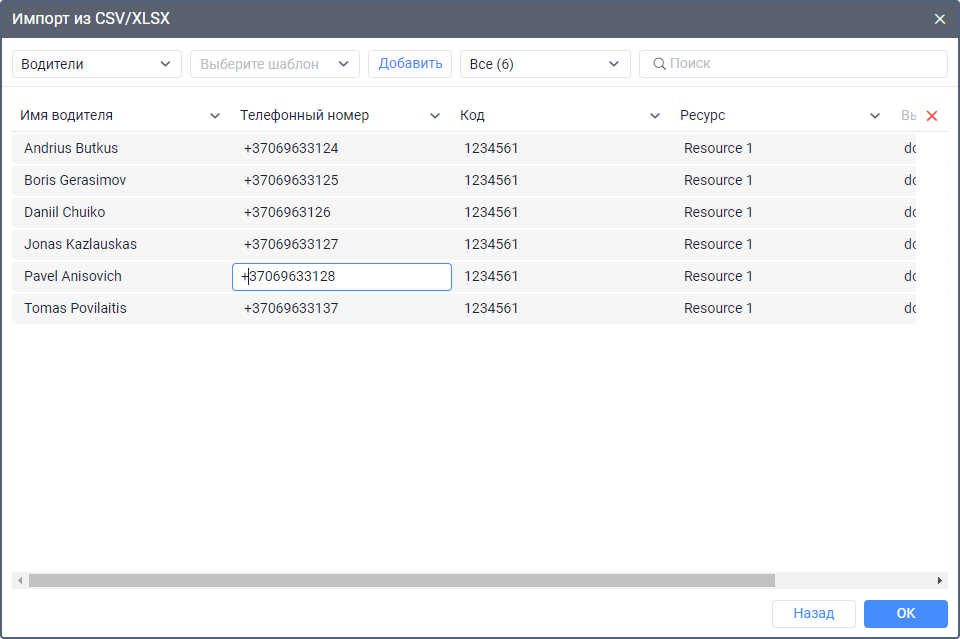This screenshot has height=639, width=960.
Task: Click the Добавить button
Action: point(410,64)
